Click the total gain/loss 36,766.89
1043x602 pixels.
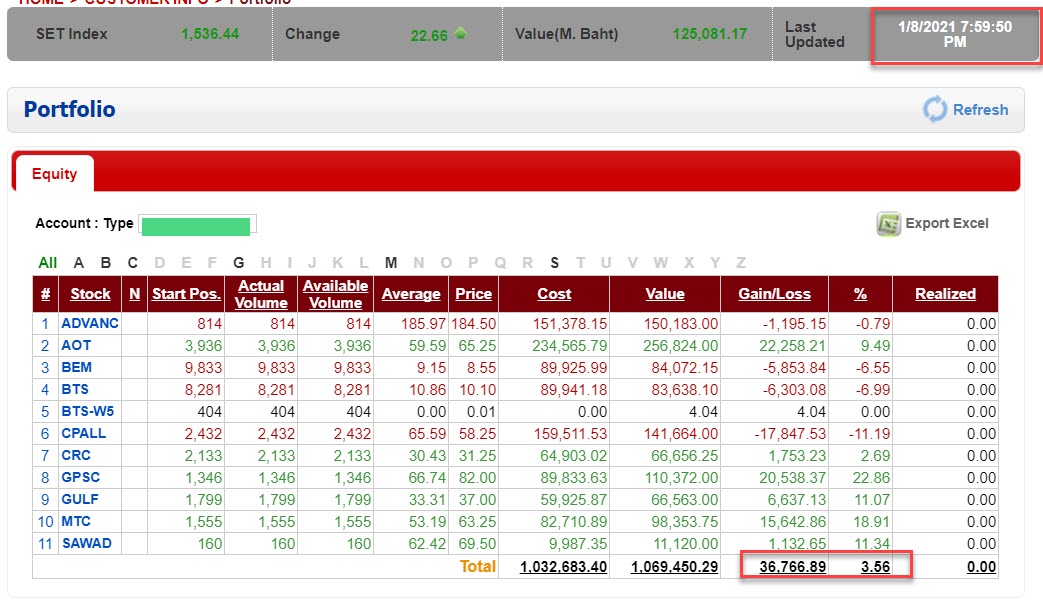793,567
